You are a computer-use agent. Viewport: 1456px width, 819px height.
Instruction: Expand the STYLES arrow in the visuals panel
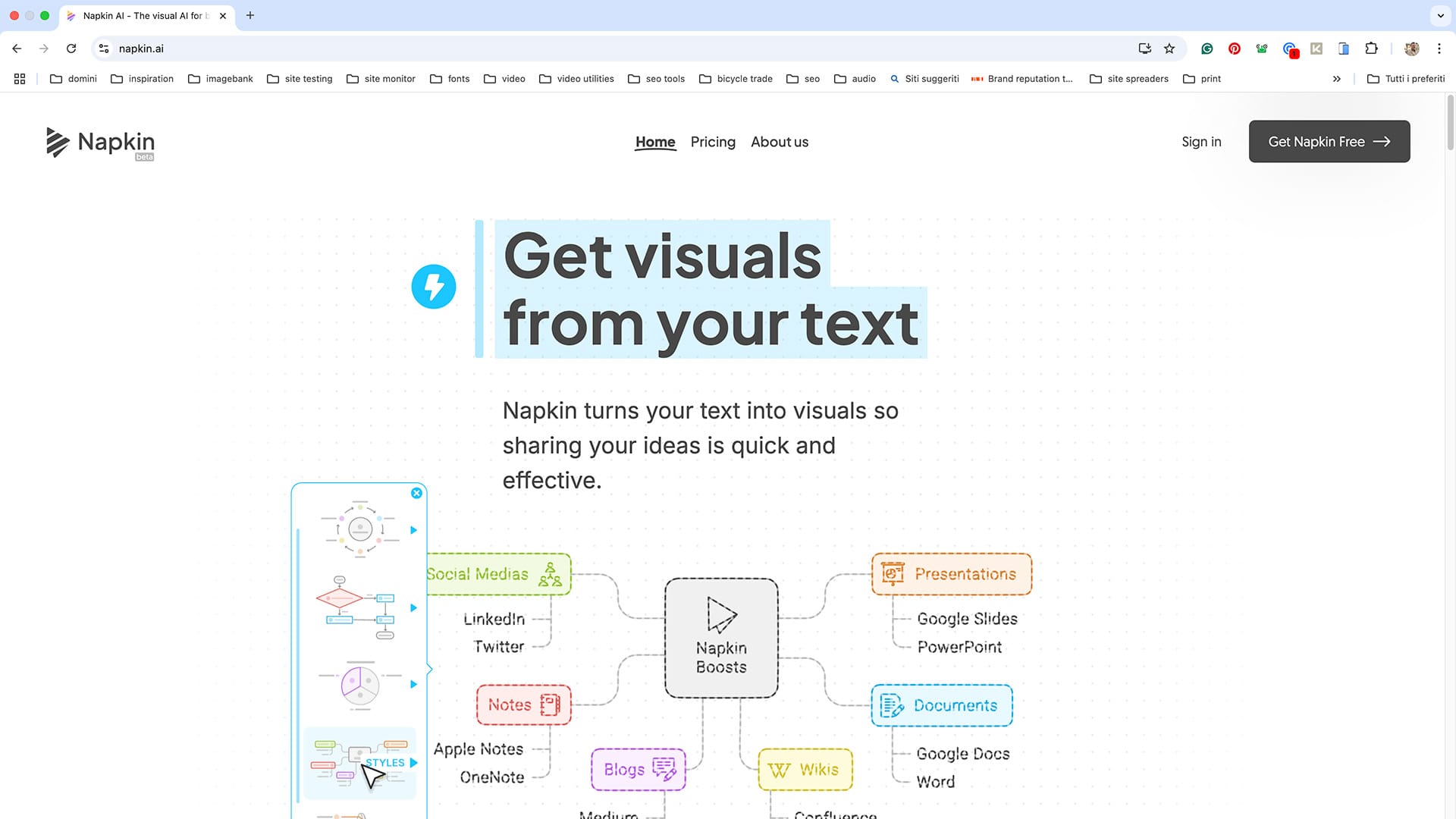tap(413, 763)
